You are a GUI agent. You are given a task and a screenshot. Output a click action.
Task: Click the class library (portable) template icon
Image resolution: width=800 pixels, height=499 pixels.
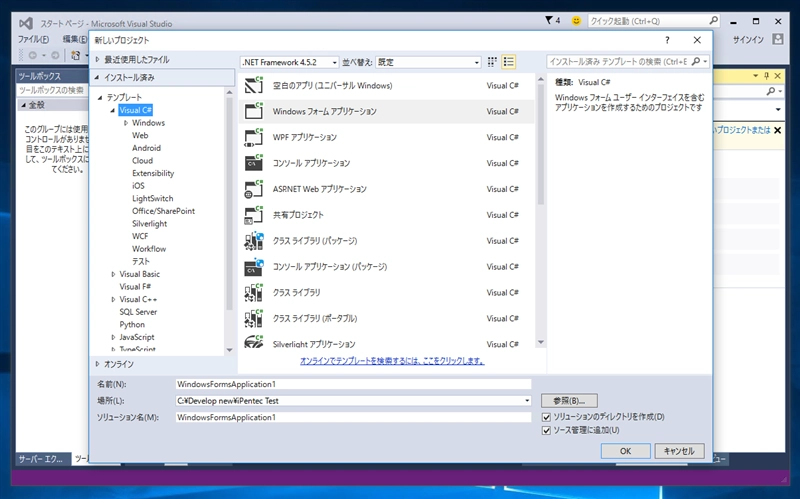tap(254, 318)
